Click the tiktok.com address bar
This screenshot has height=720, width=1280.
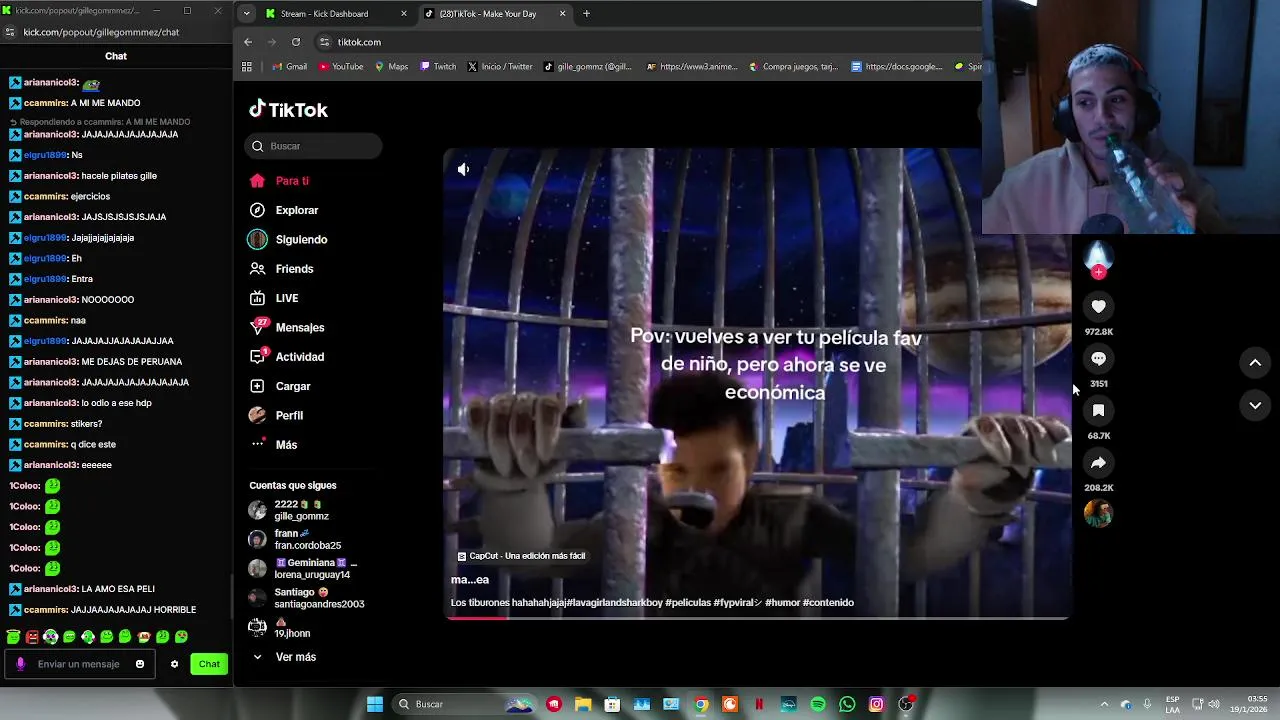(650, 42)
